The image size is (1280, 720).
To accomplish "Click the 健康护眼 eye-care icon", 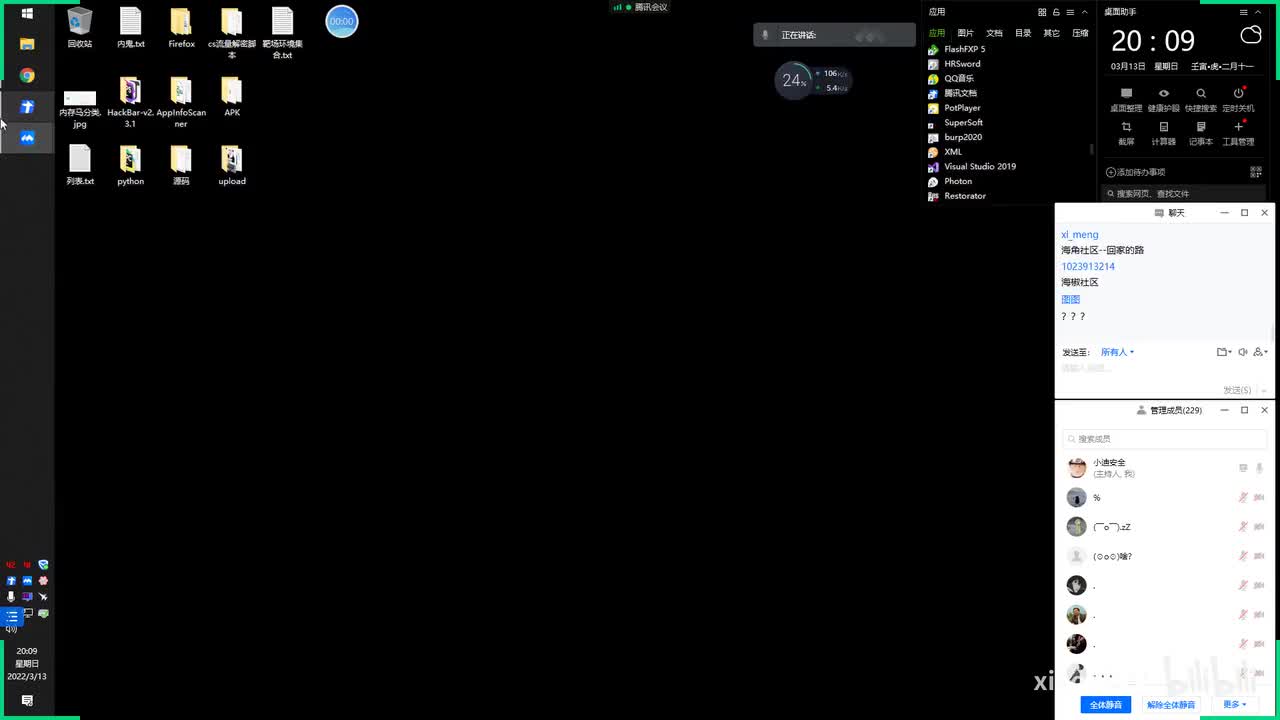I will pyautogui.click(x=1163, y=99).
